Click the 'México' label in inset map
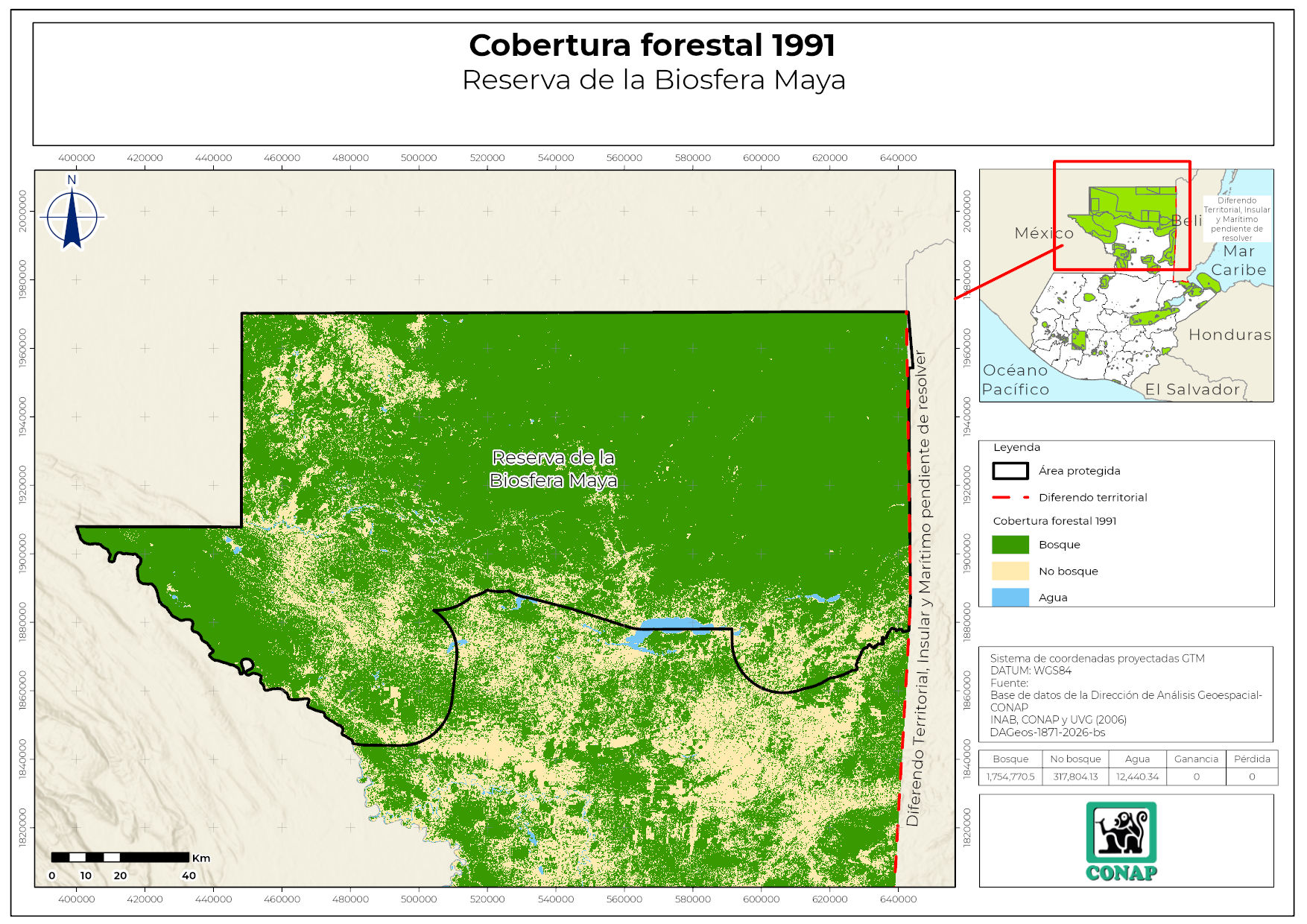 point(1043,233)
